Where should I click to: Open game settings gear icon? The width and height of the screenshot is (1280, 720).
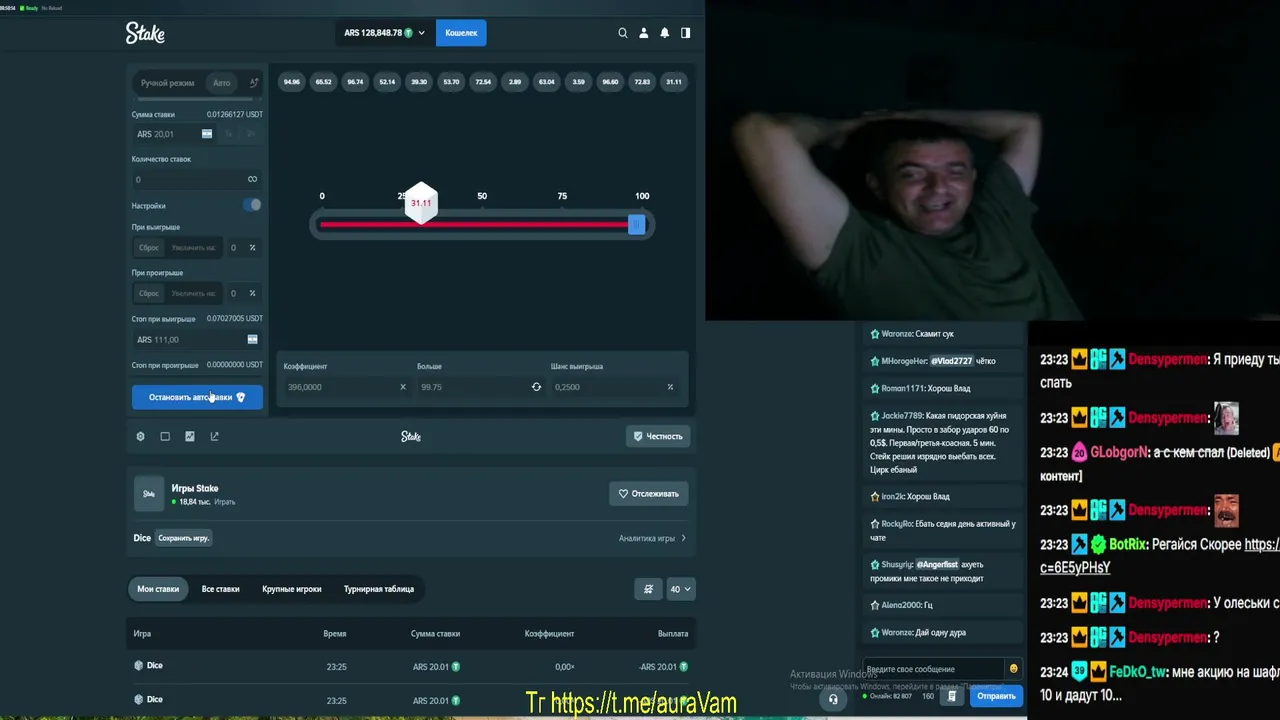tap(140, 436)
